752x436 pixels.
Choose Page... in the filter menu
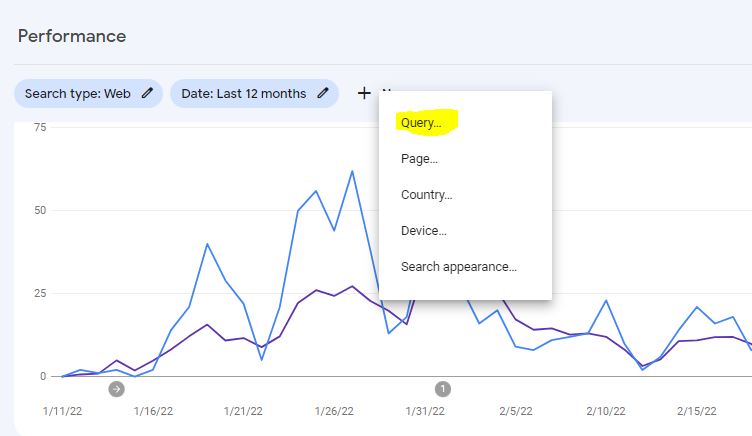click(x=419, y=159)
